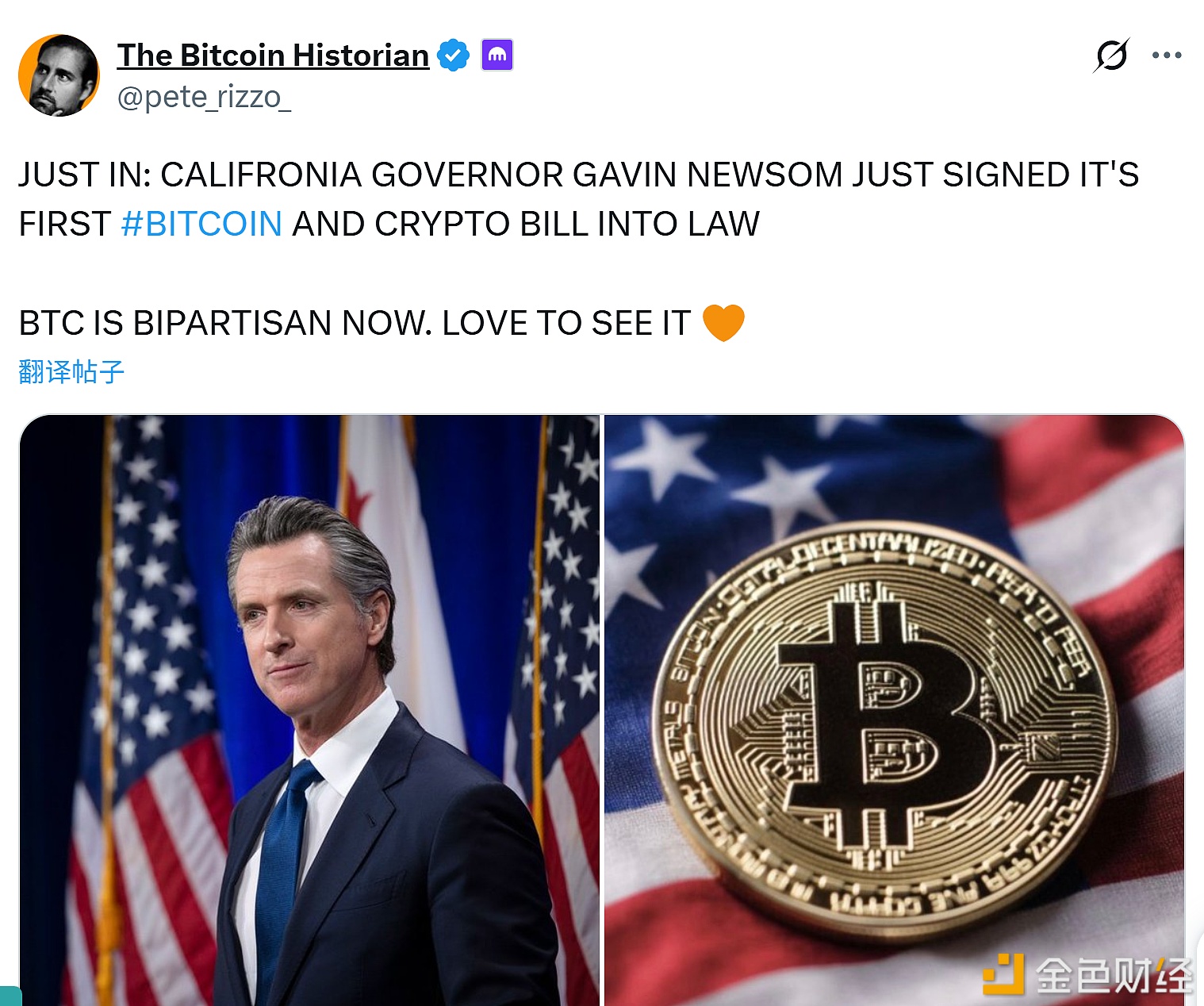Click the text AND CRYPTO BILL INTO LAW
The width and height of the screenshot is (1204, 1006).
pyautogui.click(x=526, y=224)
